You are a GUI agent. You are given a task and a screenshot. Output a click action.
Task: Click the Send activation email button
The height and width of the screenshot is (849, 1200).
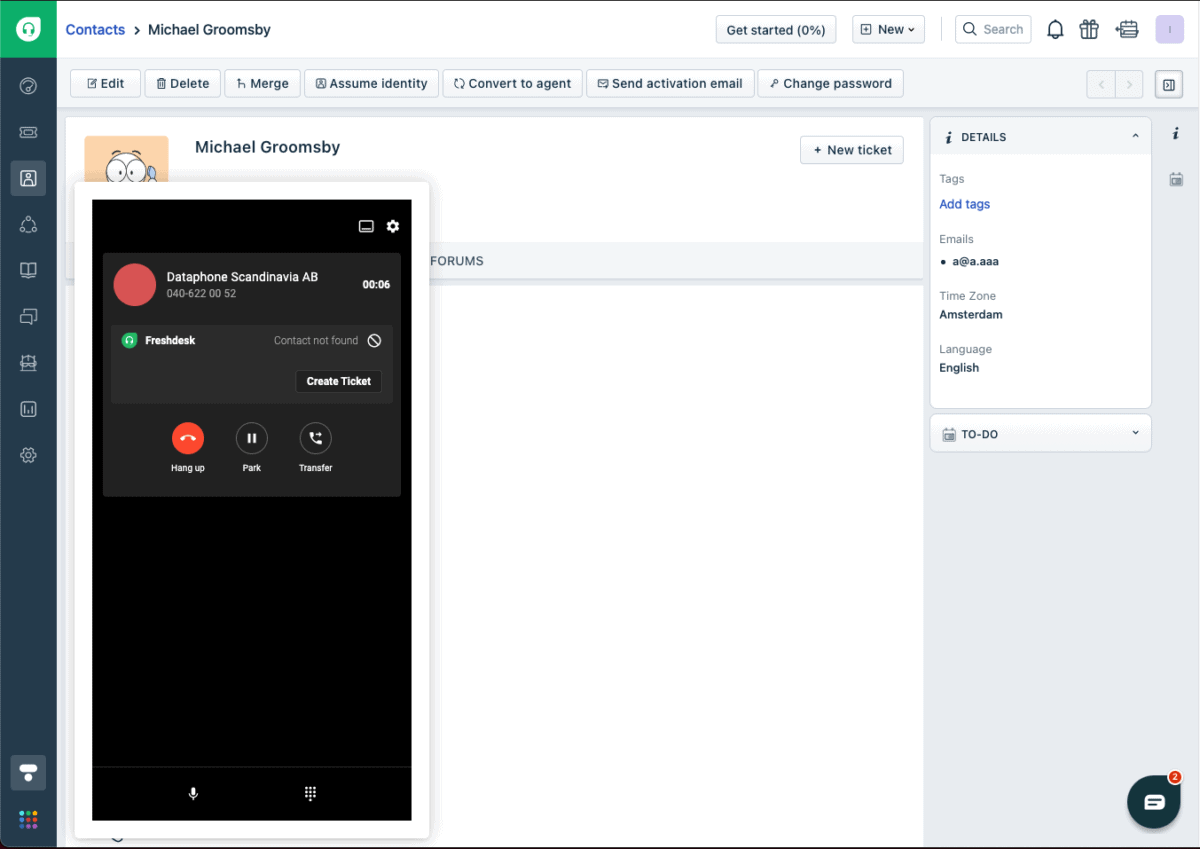[670, 84]
